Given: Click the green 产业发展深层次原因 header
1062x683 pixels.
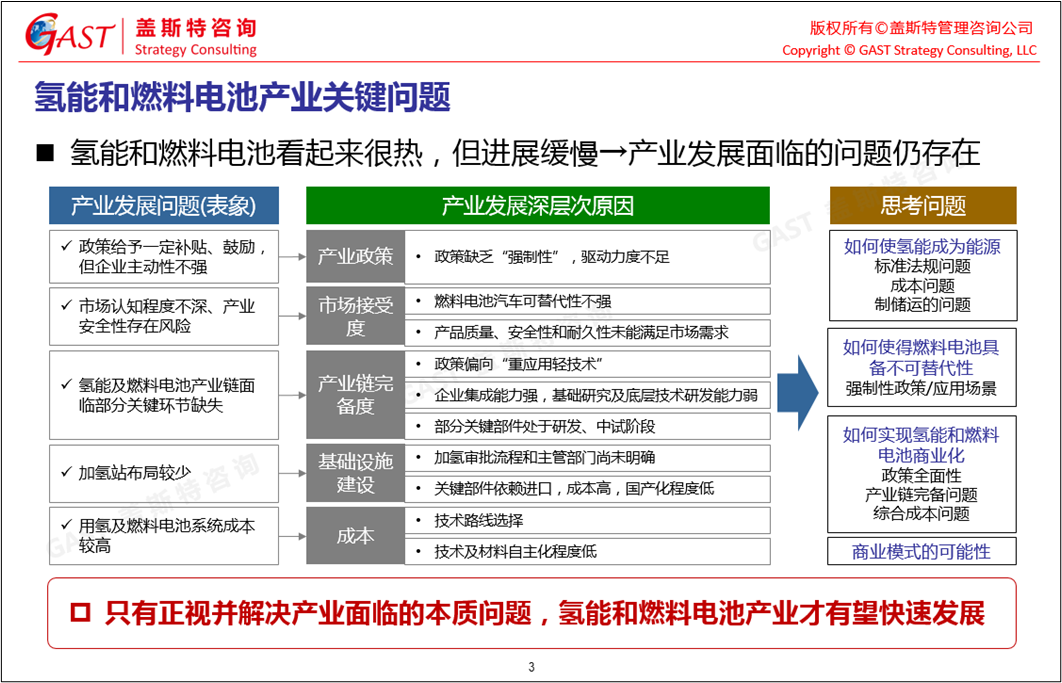Looking at the screenshot, I should pos(538,206).
